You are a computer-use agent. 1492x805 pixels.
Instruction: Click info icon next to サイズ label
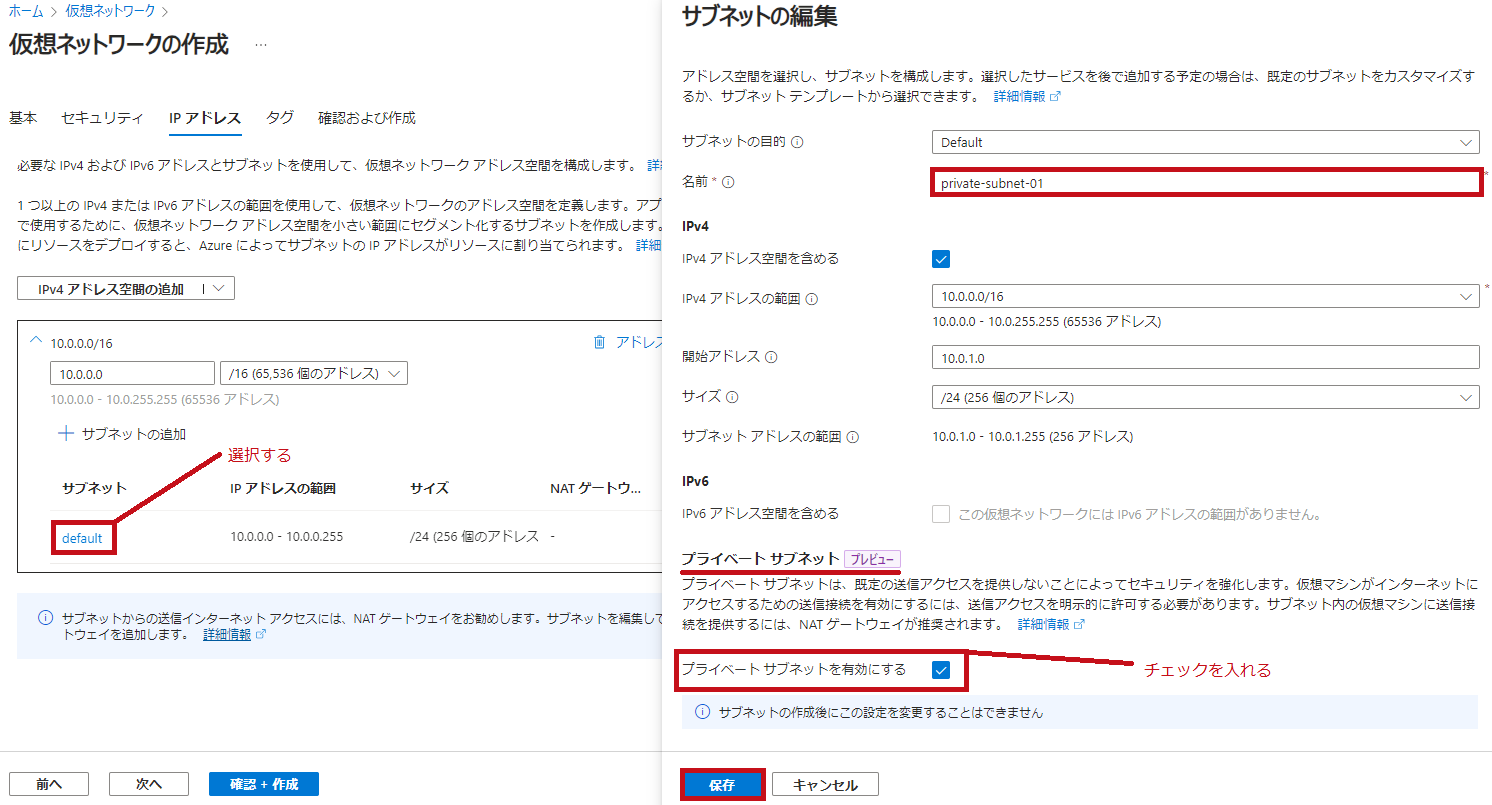click(x=732, y=397)
